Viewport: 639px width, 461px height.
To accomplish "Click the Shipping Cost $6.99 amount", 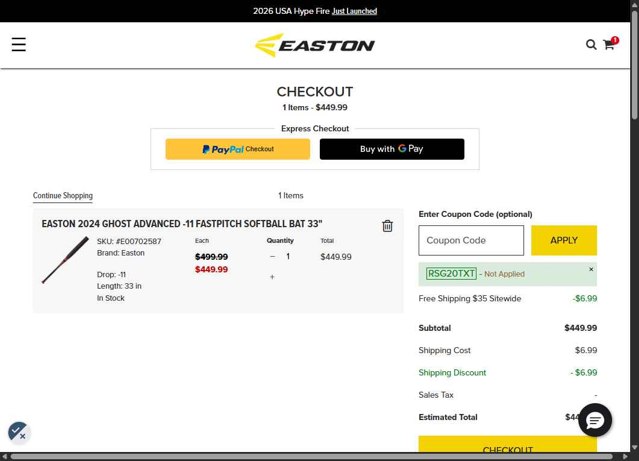I will coord(586,350).
